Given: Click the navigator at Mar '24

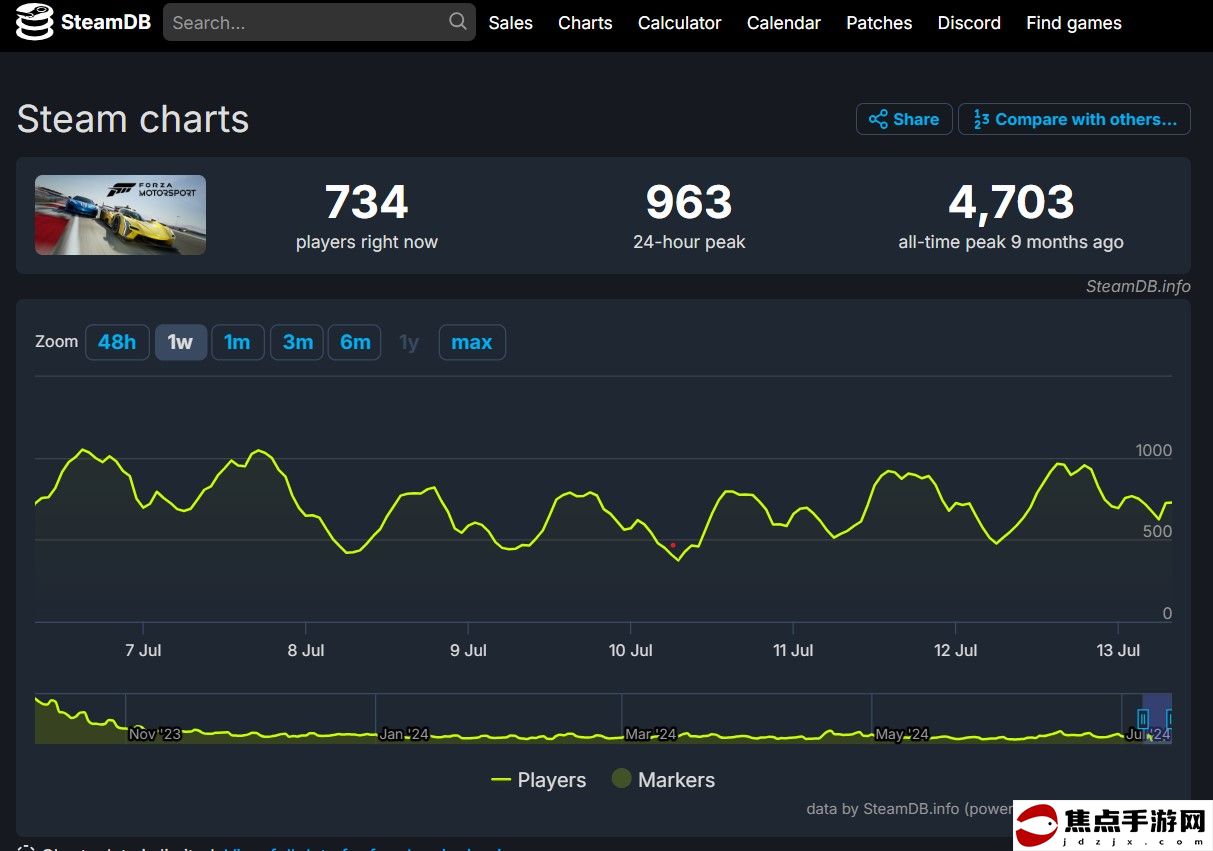Looking at the screenshot, I should click(651, 734).
